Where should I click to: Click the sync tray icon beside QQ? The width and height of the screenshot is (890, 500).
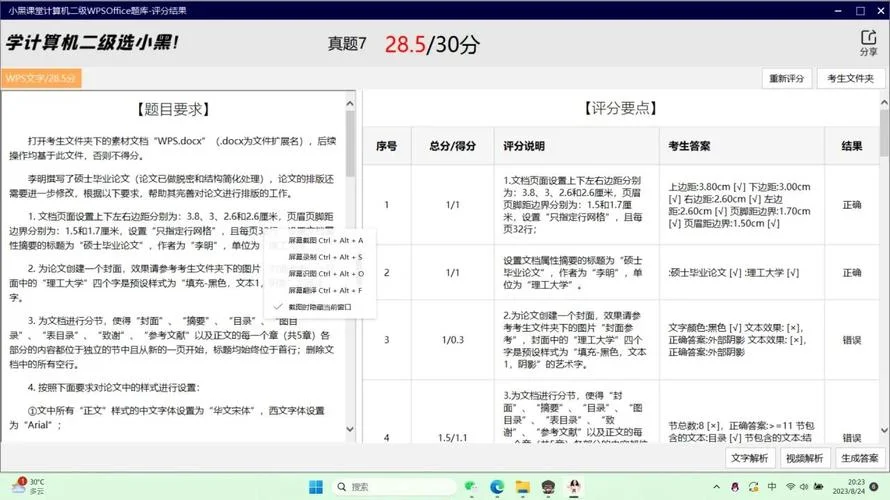pyautogui.click(x=753, y=487)
